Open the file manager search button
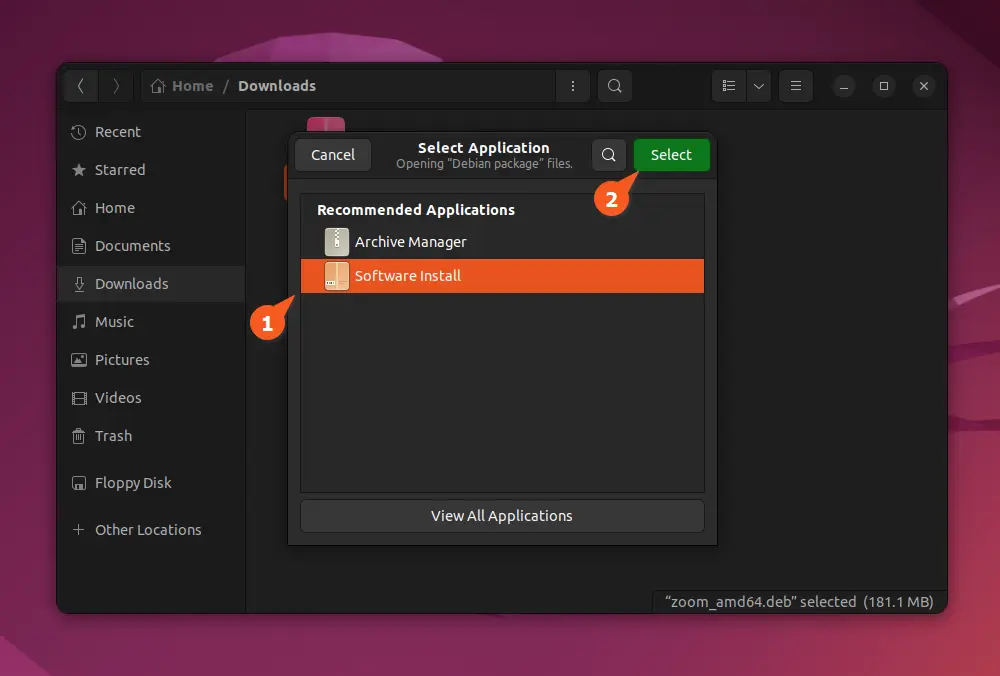 [615, 86]
